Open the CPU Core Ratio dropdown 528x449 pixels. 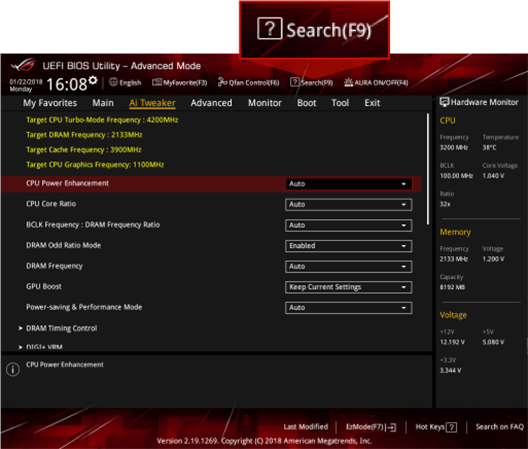[349, 204]
